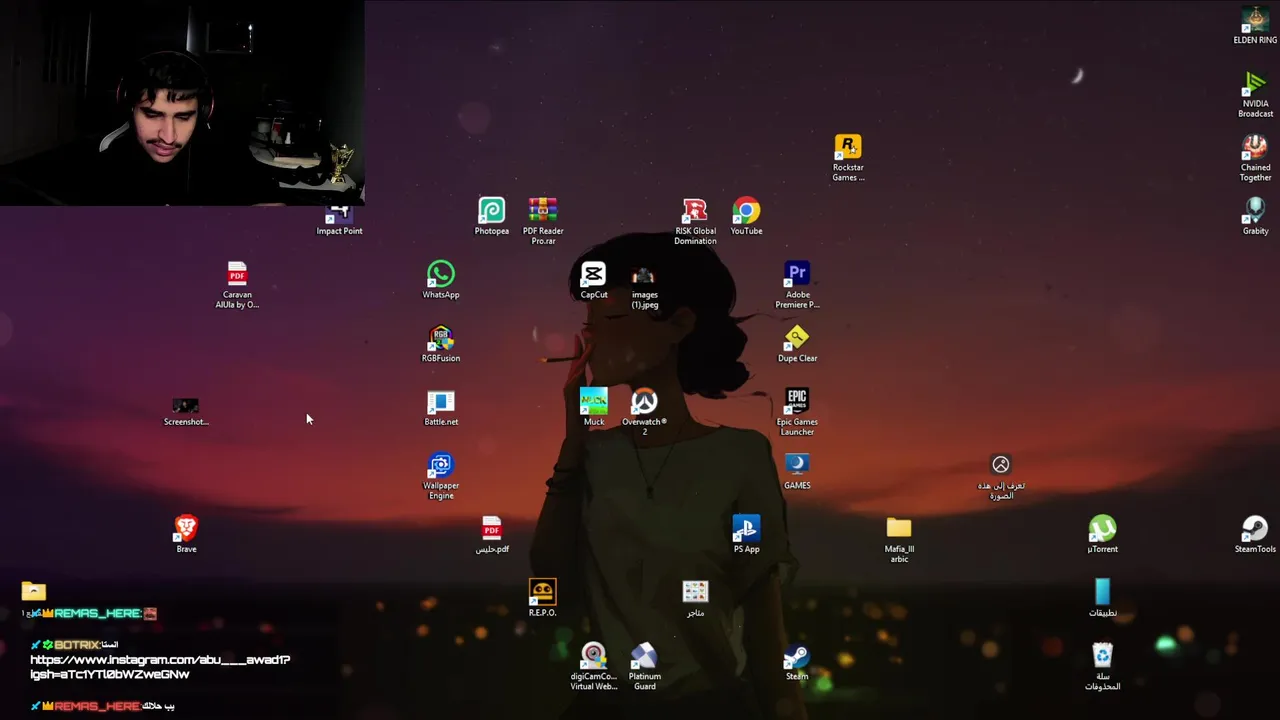
Task: Launch µTorrent from desktop
Action: [1102, 535]
